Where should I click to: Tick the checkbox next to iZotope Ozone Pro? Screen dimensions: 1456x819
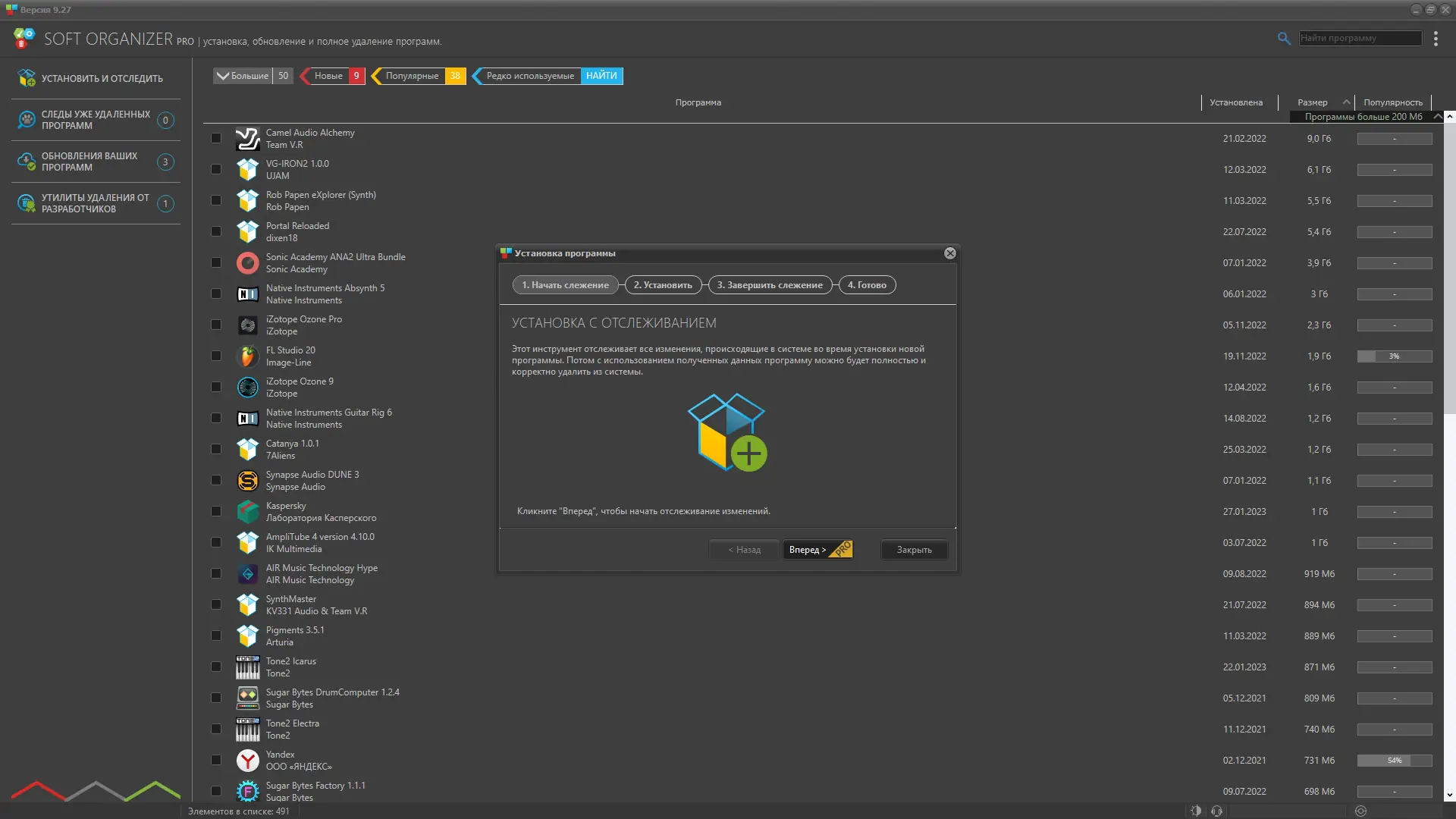216,325
